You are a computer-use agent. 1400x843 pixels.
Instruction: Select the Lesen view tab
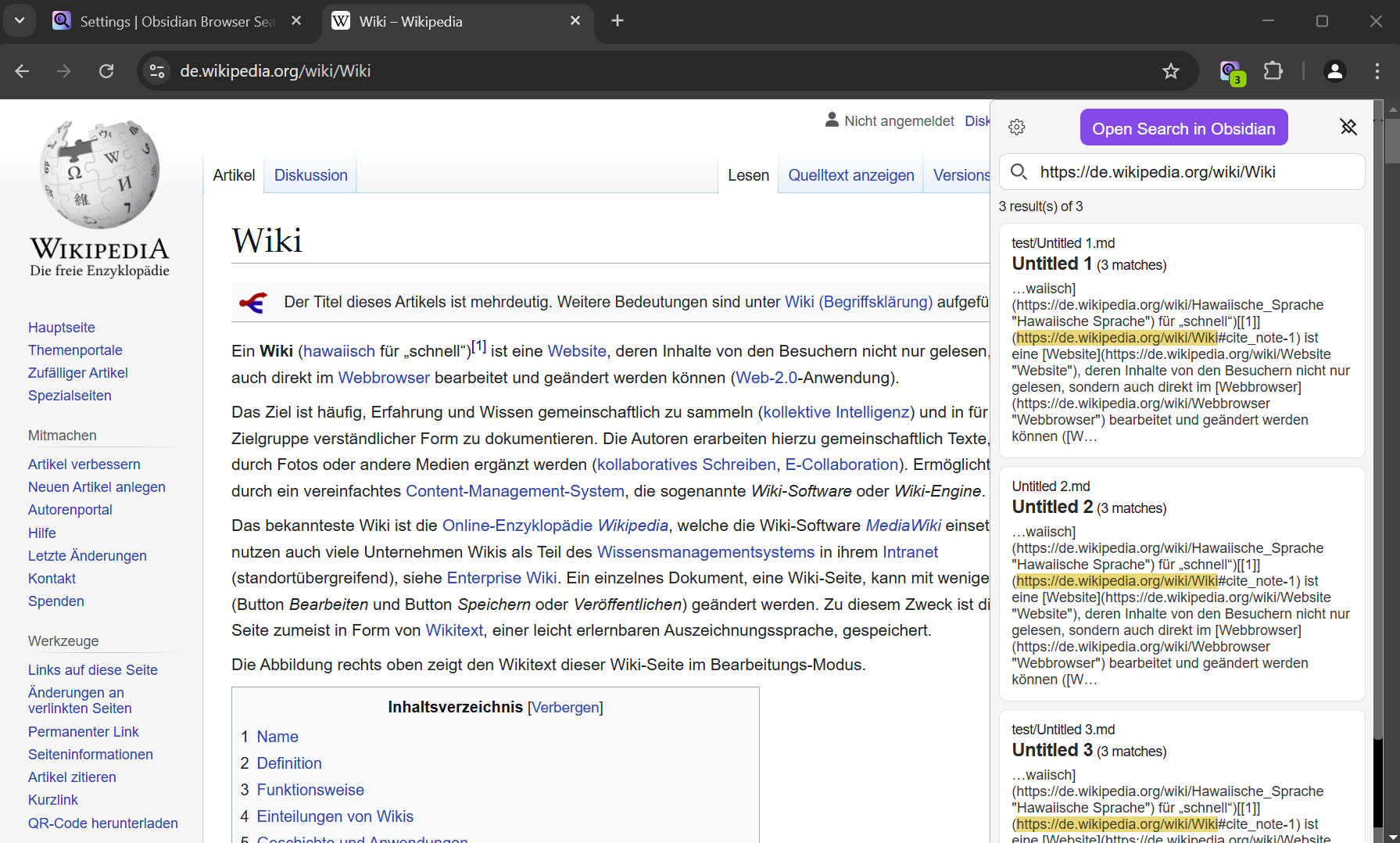[748, 175]
